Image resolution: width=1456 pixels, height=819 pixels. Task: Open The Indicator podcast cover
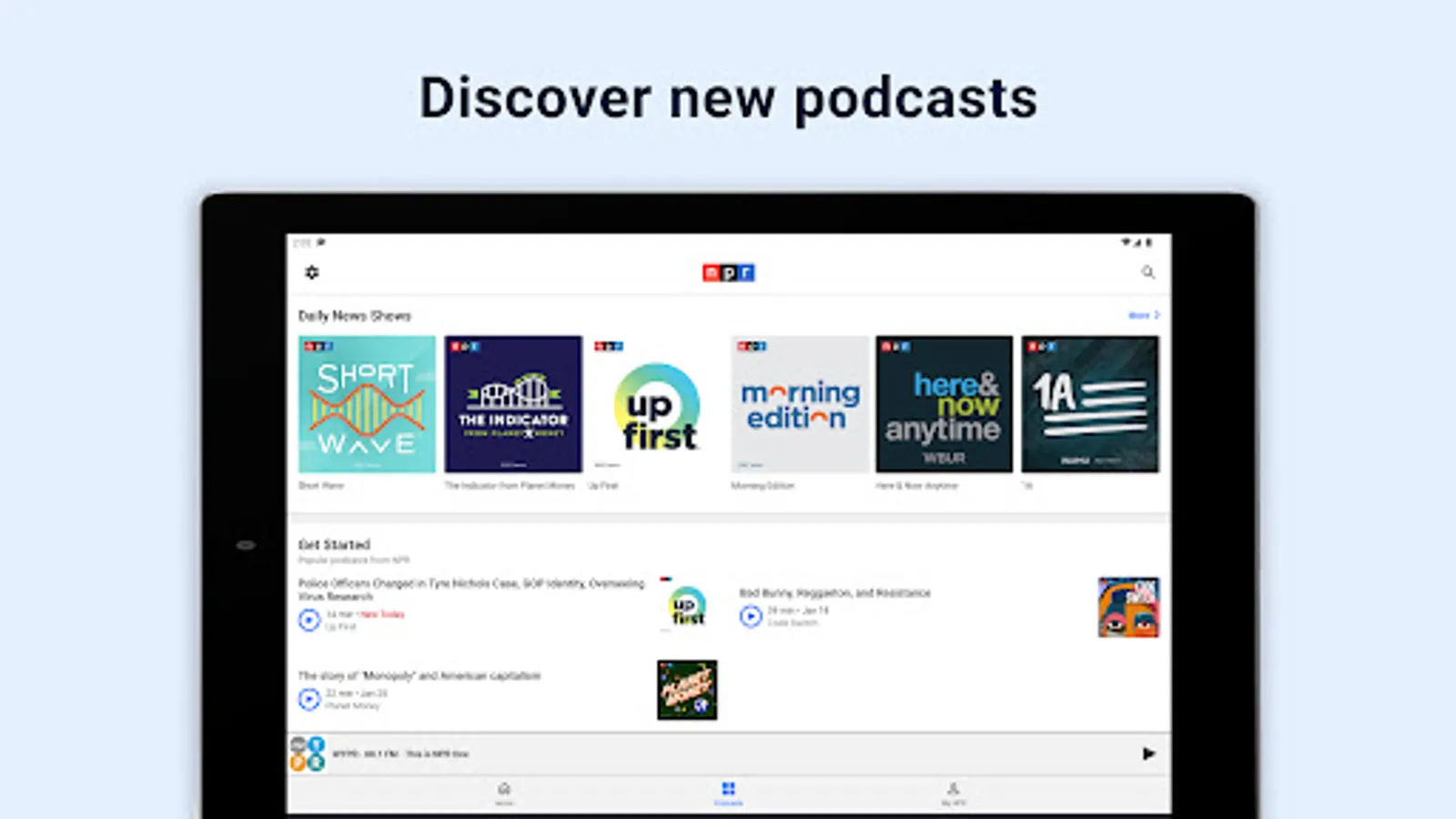coord(513,404)
